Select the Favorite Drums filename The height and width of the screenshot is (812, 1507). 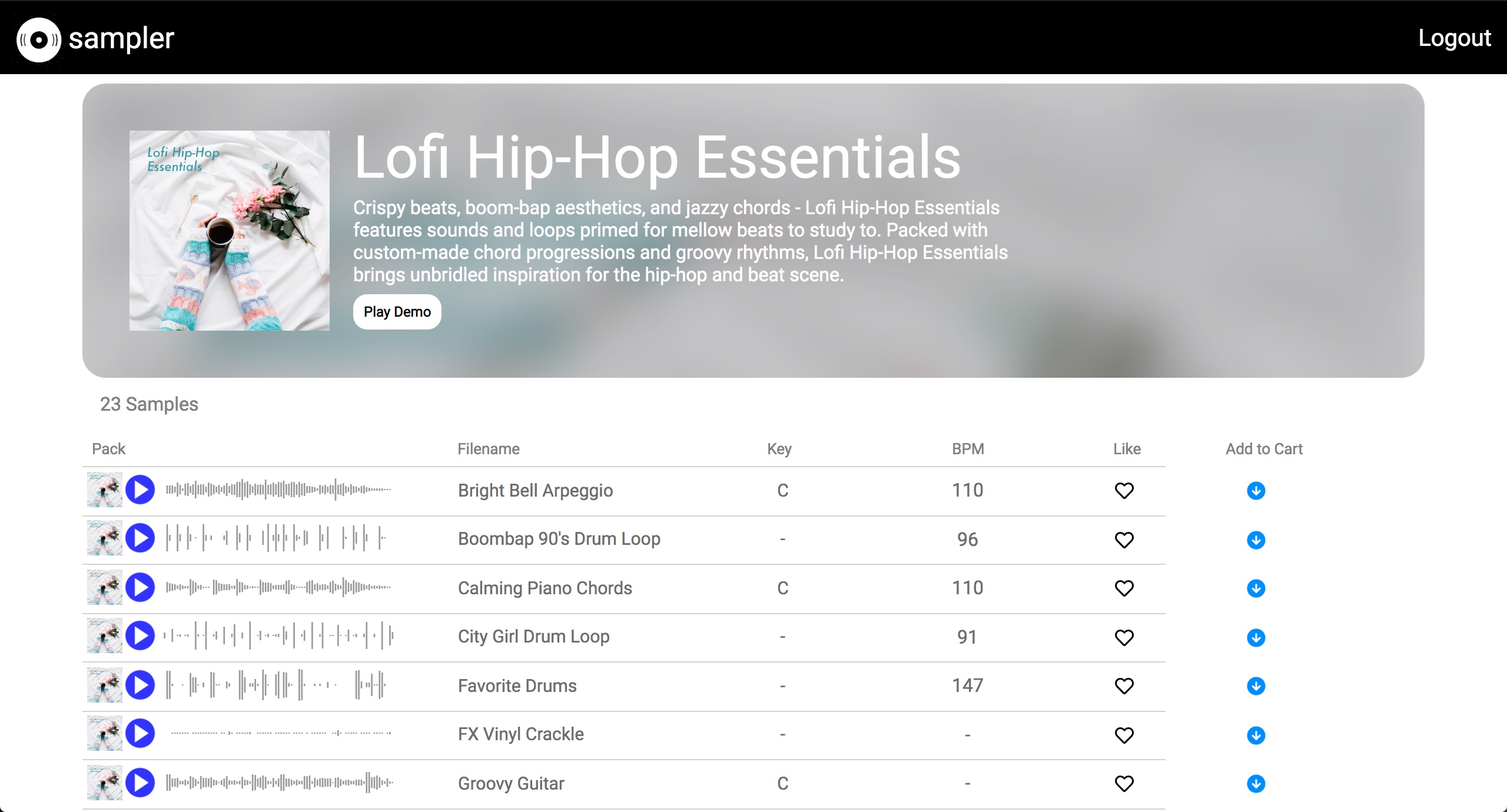pyautogui.click(x=517, y=685)
